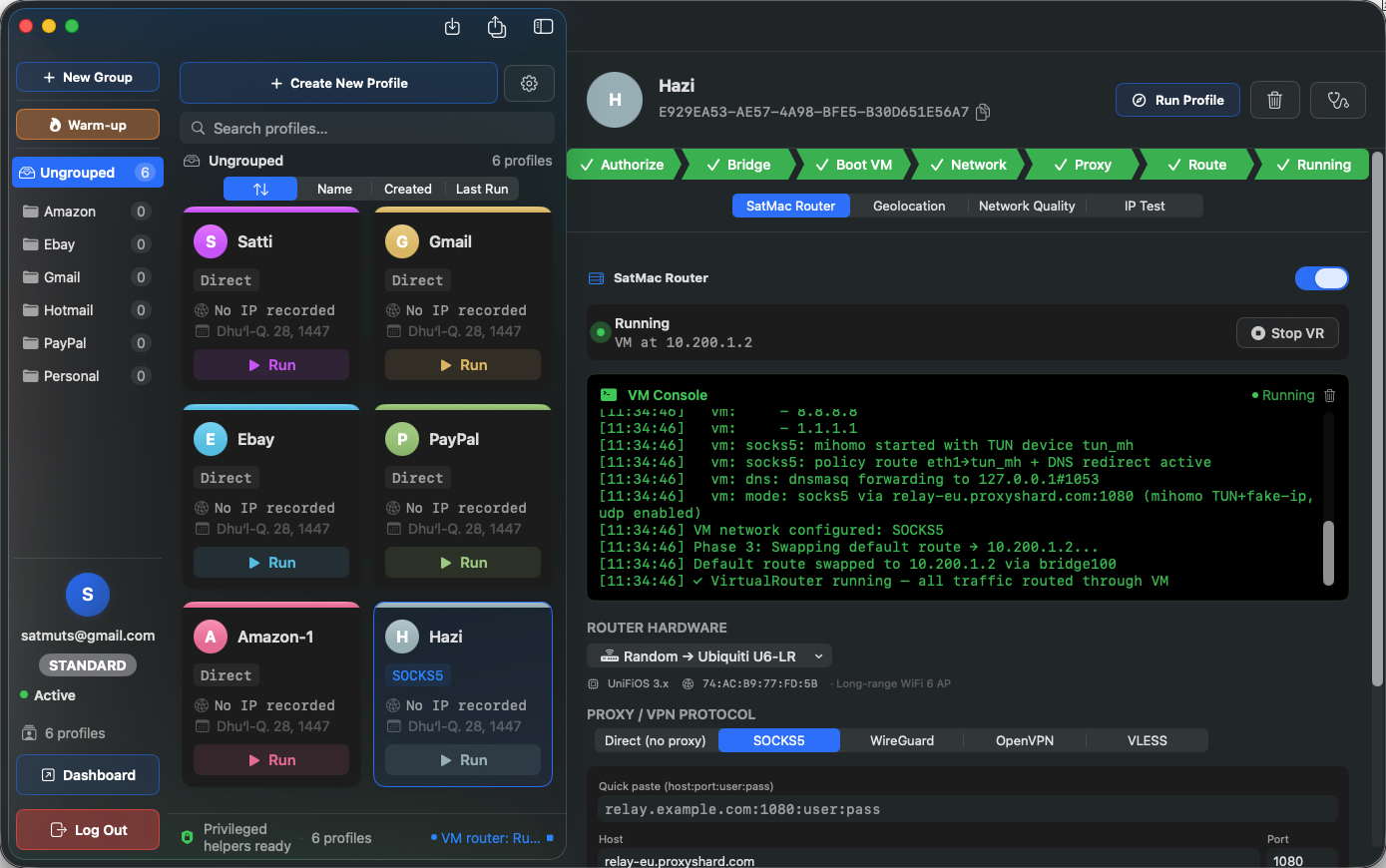Click the Hazi header avatar
The width and height of the screenshot is (1386, 868).
click(x=615, y=100)
